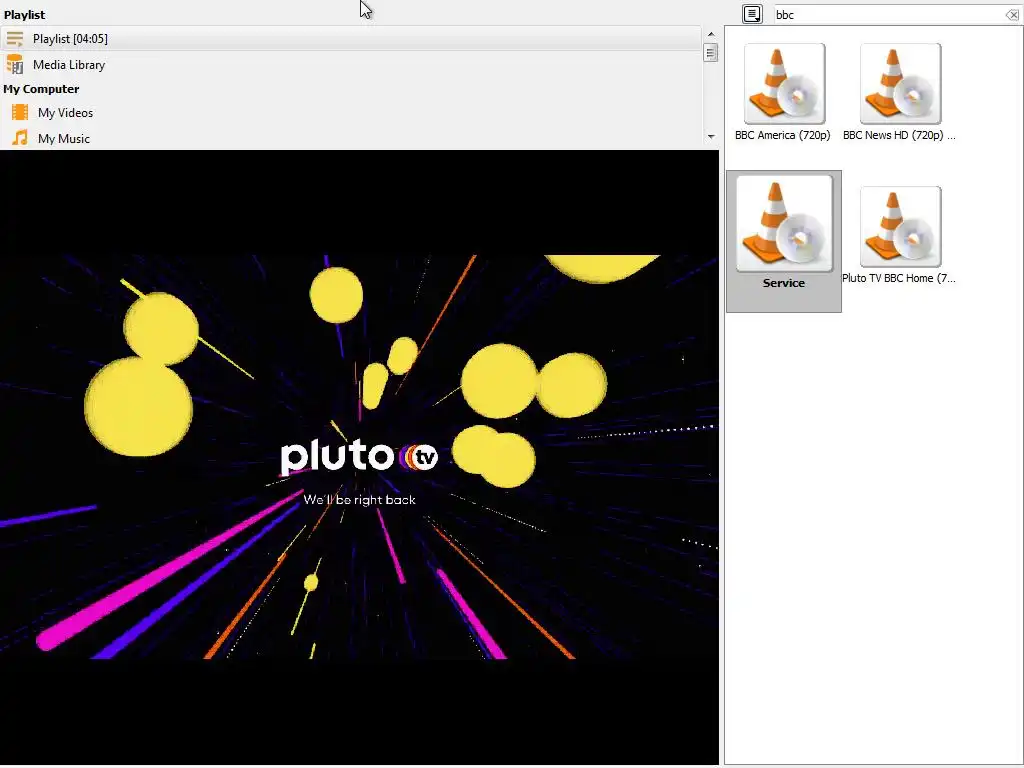Open the BBC News HD (720p) stream icon

pos(901,84)
